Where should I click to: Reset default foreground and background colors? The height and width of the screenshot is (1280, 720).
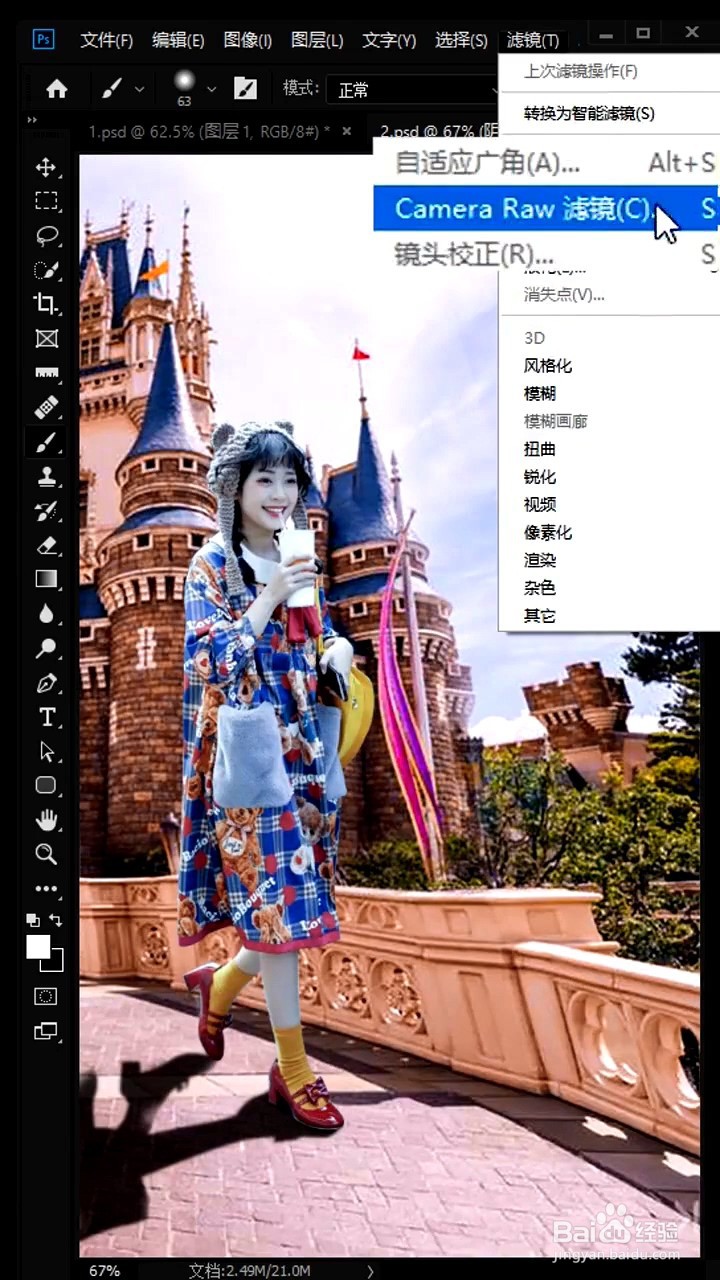(33, 919)
